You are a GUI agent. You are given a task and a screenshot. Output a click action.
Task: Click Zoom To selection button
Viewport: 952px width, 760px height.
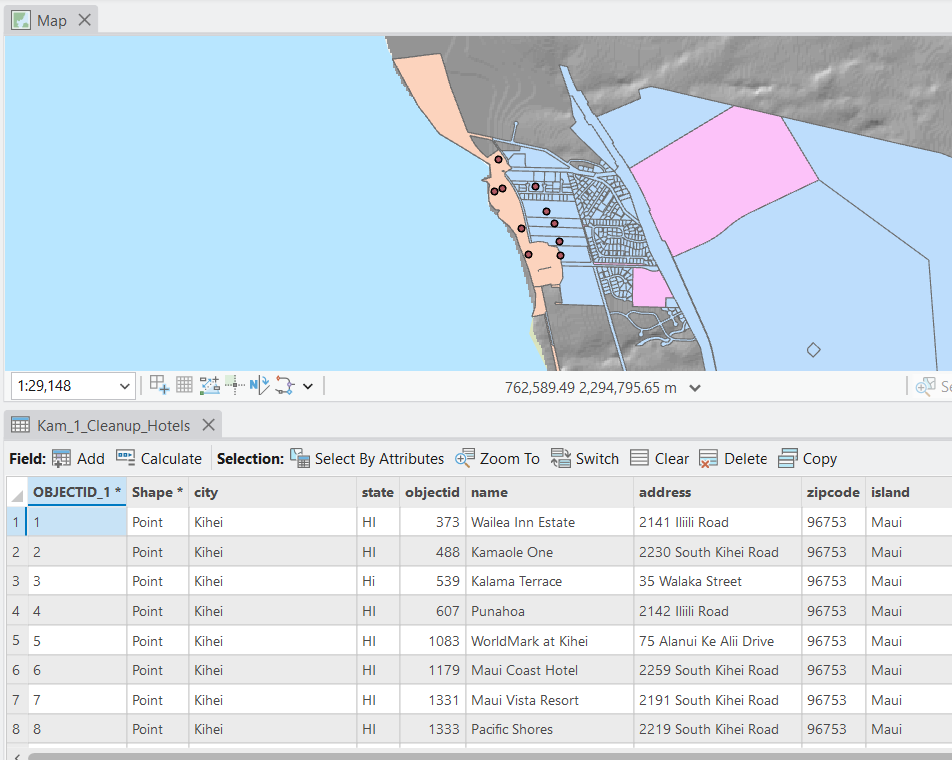coord(497,459)
